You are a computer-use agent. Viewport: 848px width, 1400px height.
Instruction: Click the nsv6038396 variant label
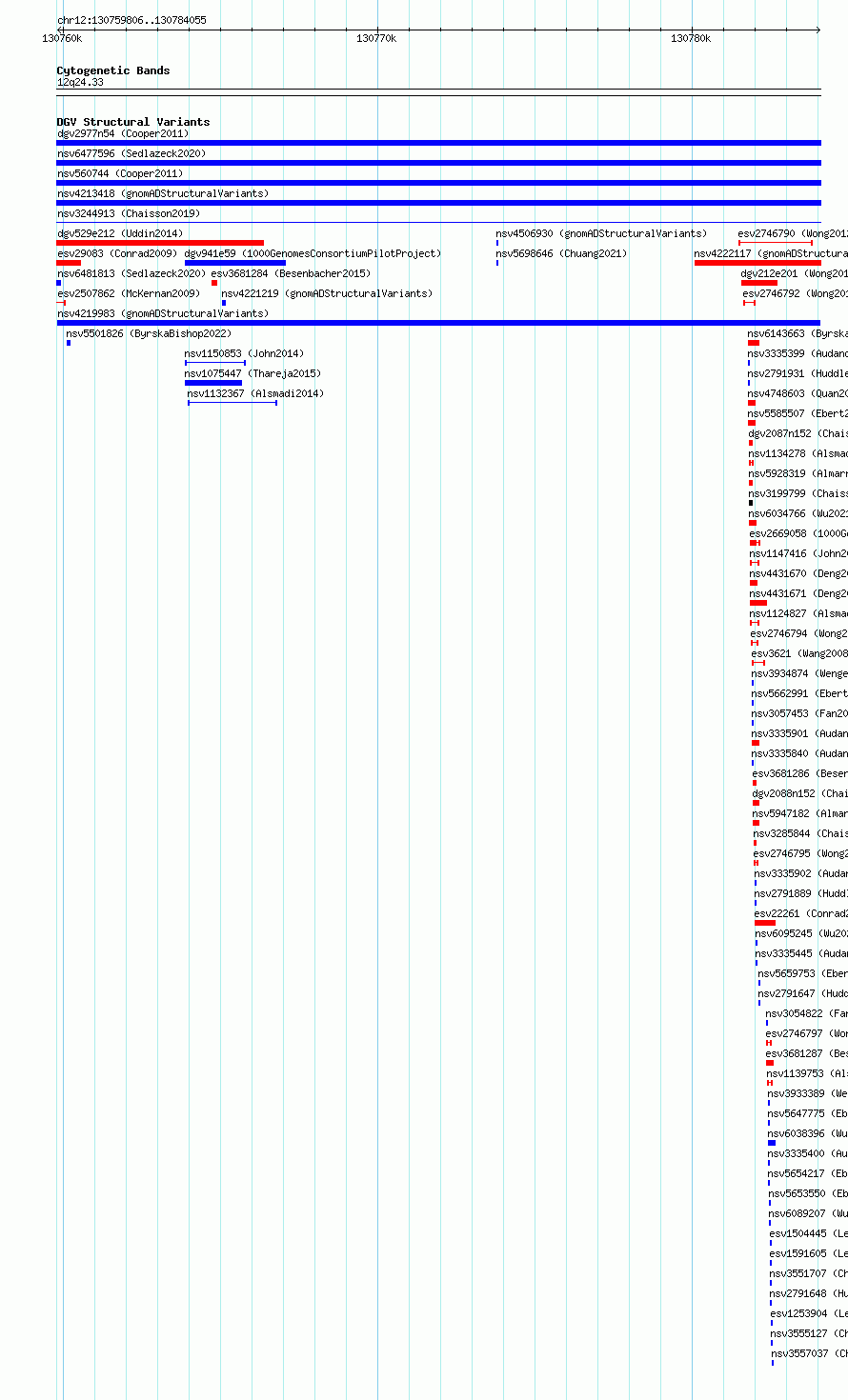tap(807, 1133)
